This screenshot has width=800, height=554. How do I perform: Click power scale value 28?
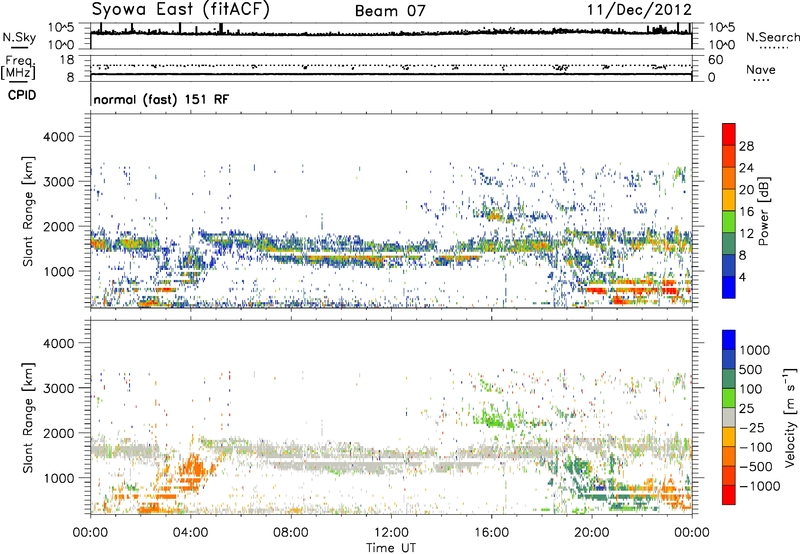click(x=746, y=146)
